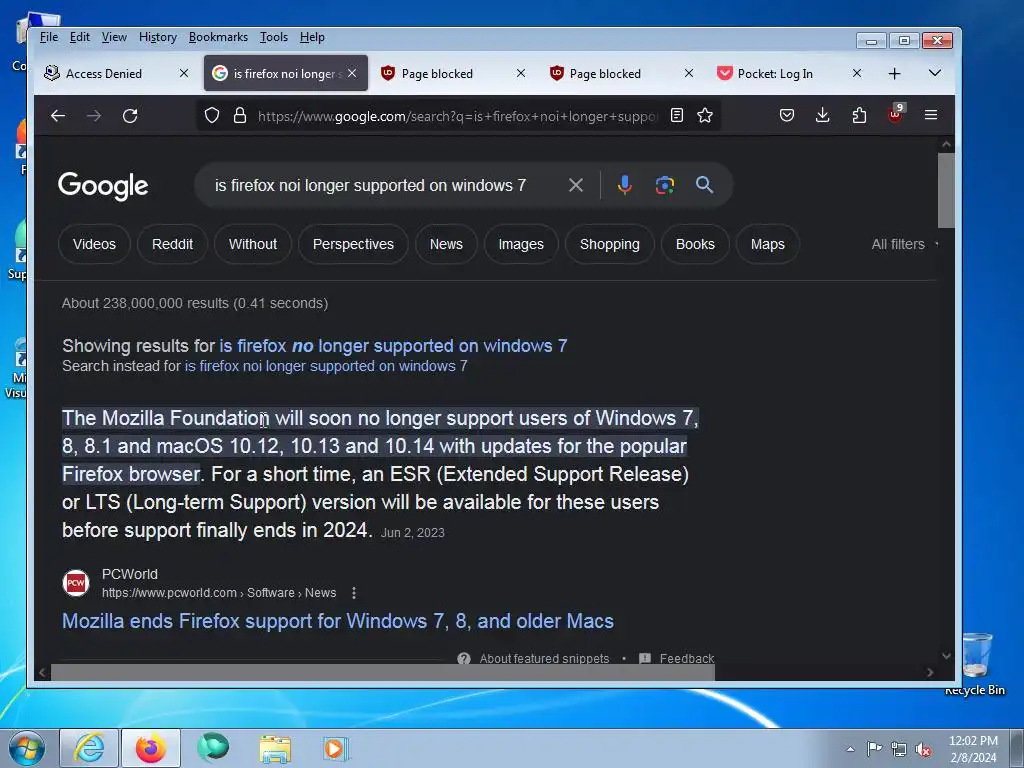Search instead for original 'noi' query link

click(326, 366)
